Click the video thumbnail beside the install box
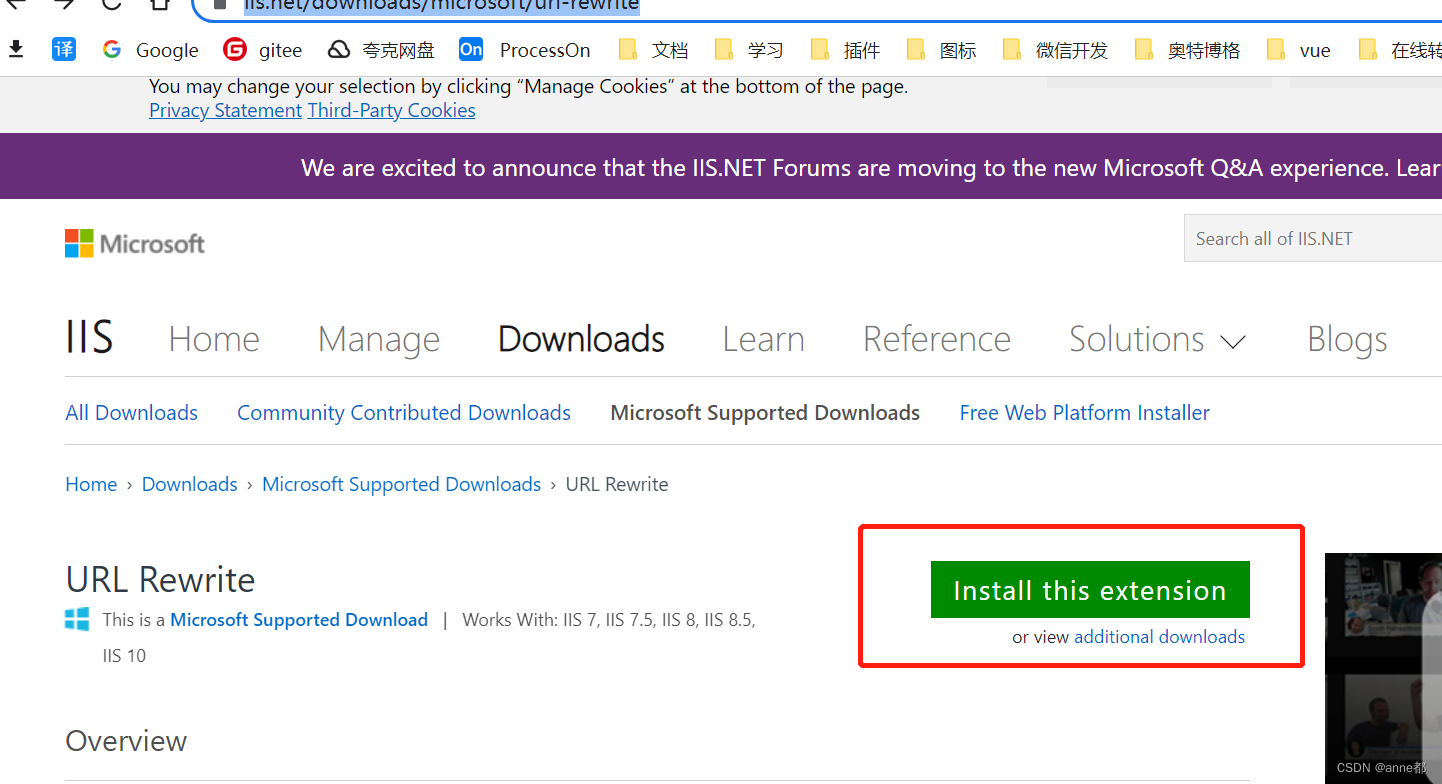This screenshot has height=784, width=1442. 1383,668
